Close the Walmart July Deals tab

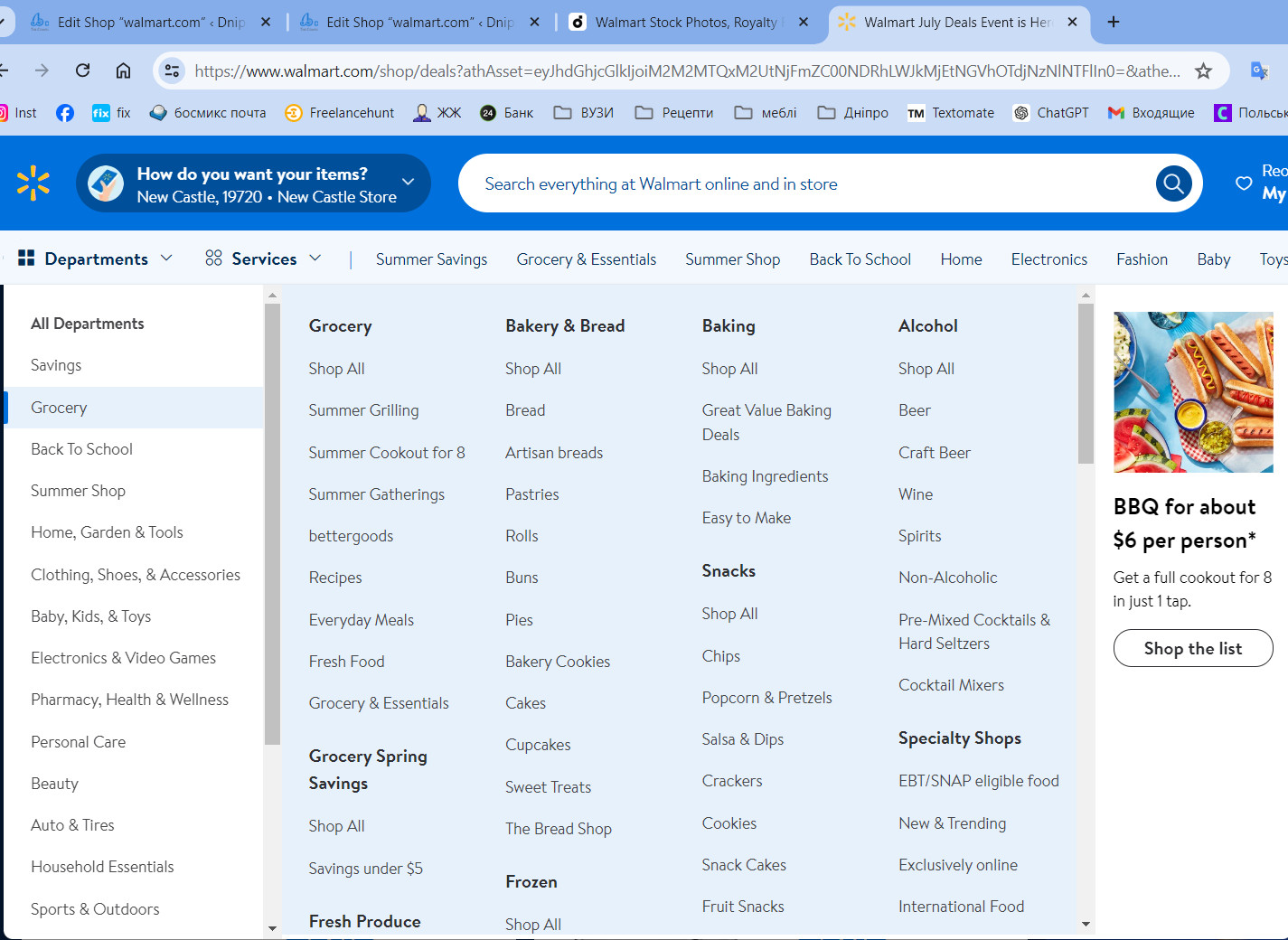1072,22
